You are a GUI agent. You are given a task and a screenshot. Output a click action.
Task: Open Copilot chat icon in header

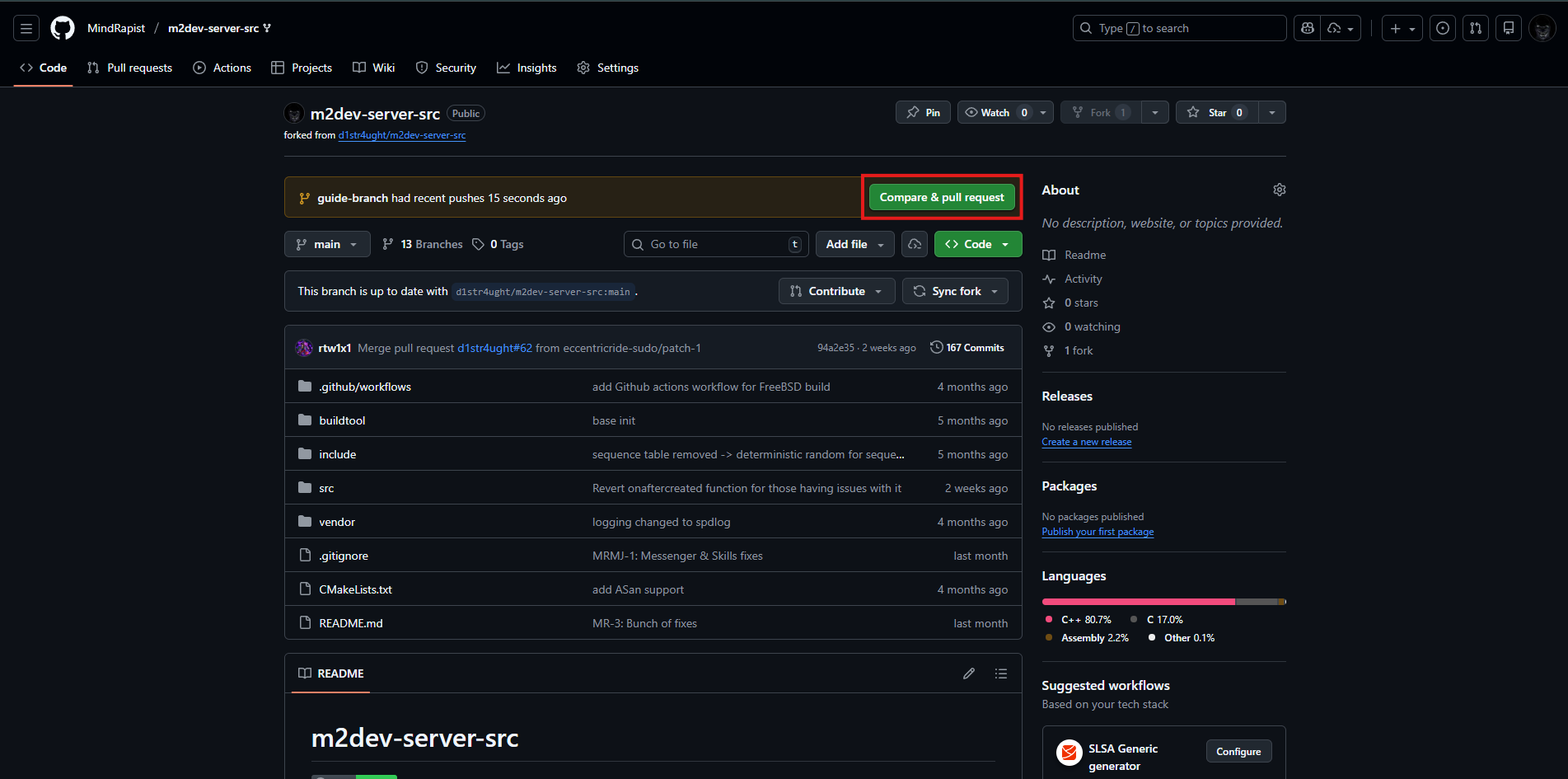(x=1308, y=28)
